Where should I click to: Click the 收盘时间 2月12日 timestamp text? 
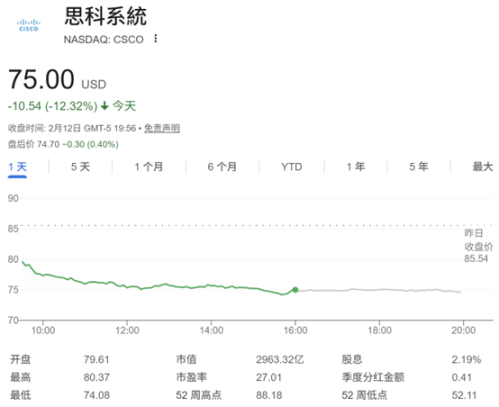72,128
